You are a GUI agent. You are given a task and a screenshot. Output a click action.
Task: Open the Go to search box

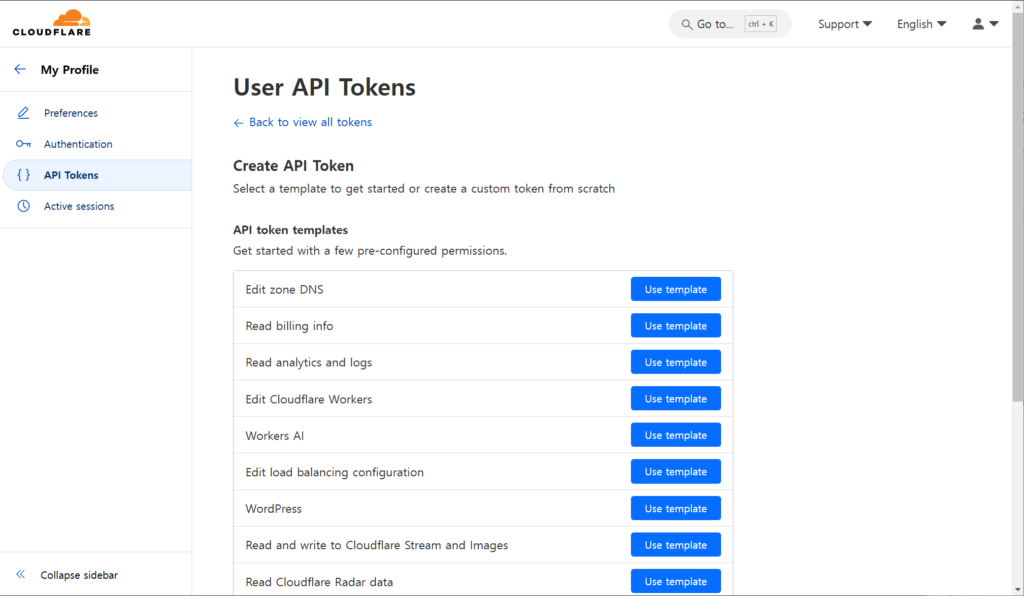coord(729,24)
